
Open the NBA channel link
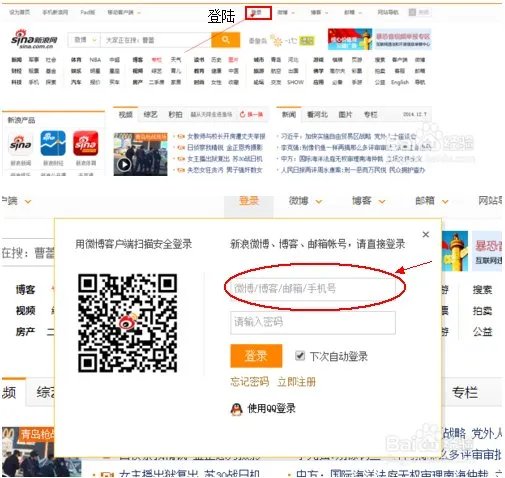[x=95, y=60]
